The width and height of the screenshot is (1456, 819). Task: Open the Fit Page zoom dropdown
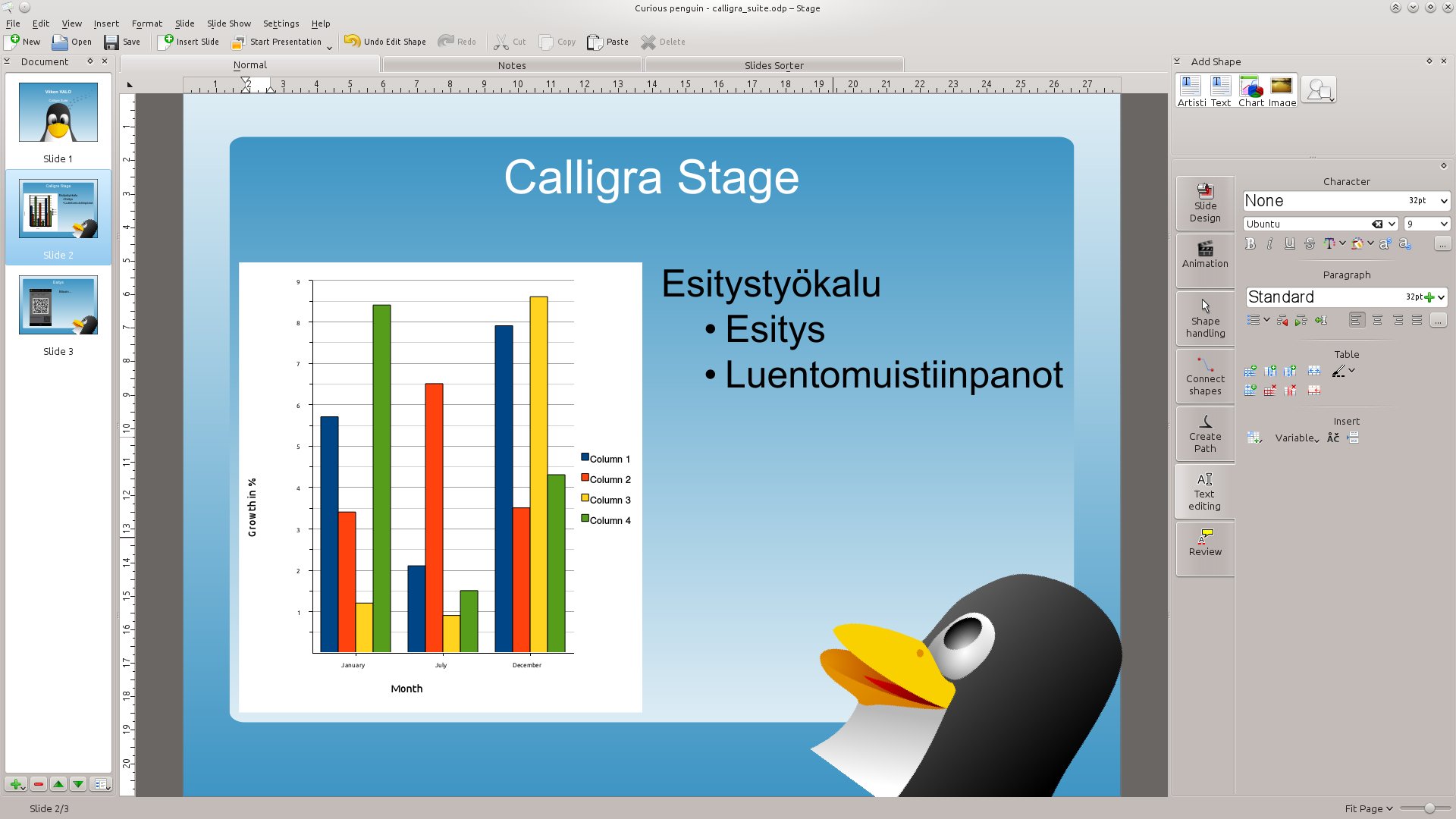1369,808
